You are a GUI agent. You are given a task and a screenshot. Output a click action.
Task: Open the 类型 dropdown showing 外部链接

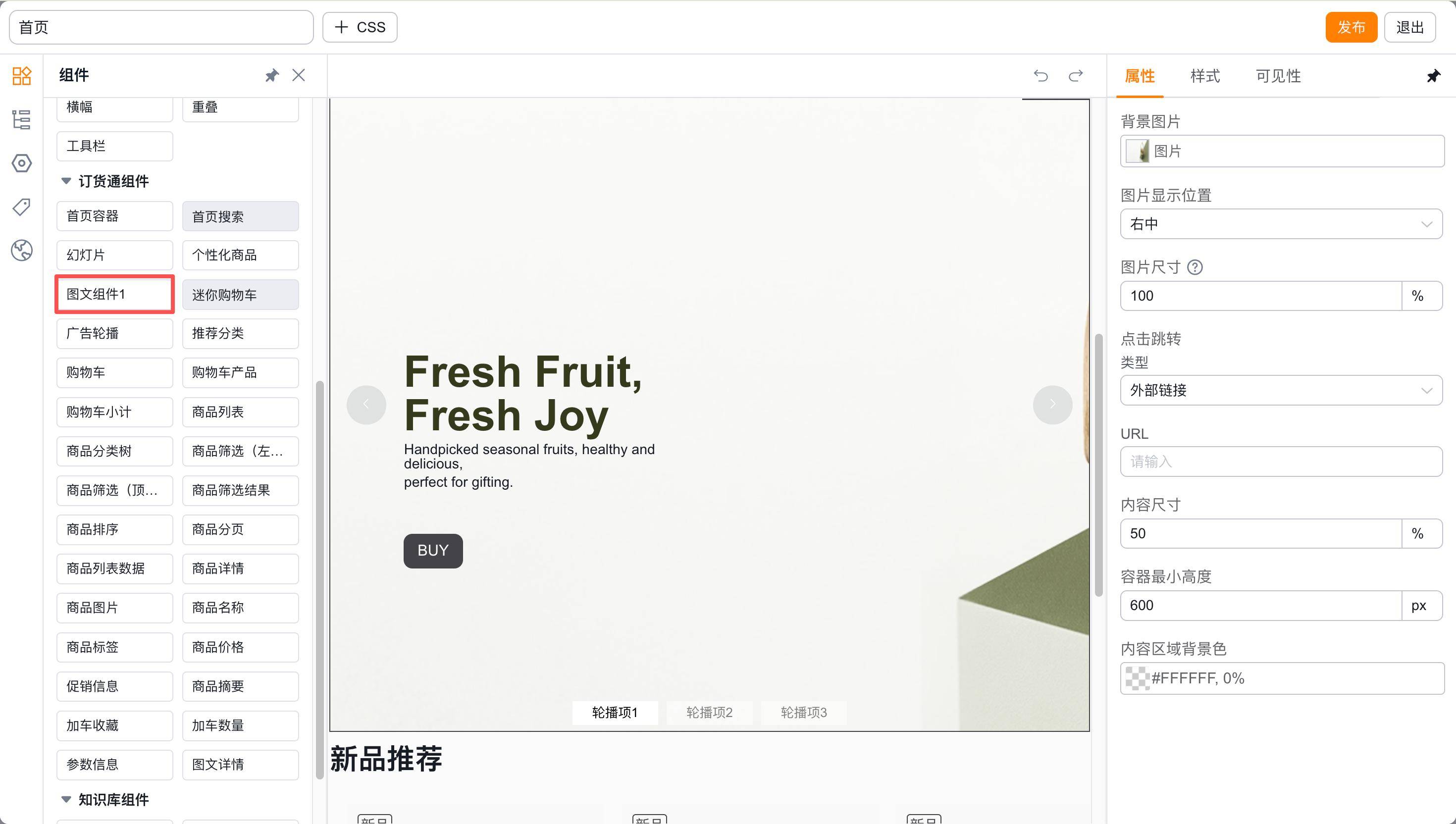(1281, 390)
